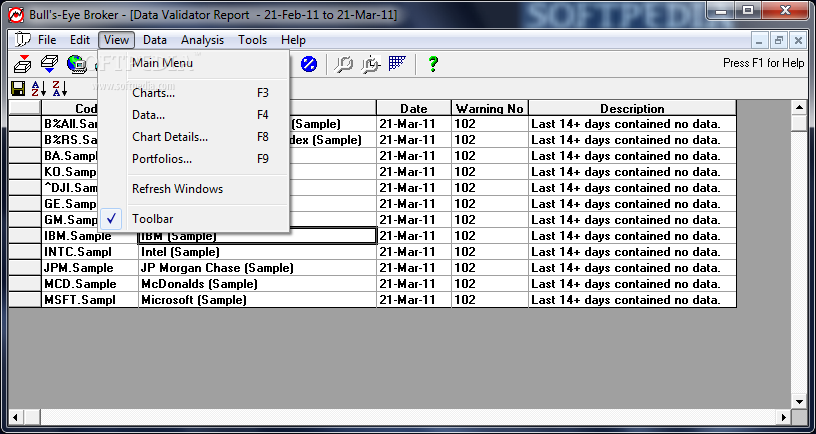Open Portfolios... from the View menu
The image size is (816, 434).
point(194,159)
